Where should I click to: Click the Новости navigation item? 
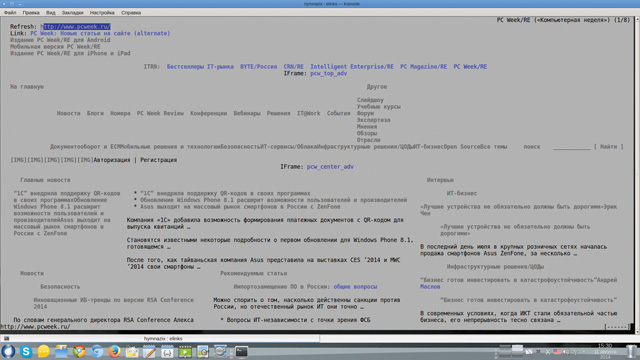click(x=69, y=113)
